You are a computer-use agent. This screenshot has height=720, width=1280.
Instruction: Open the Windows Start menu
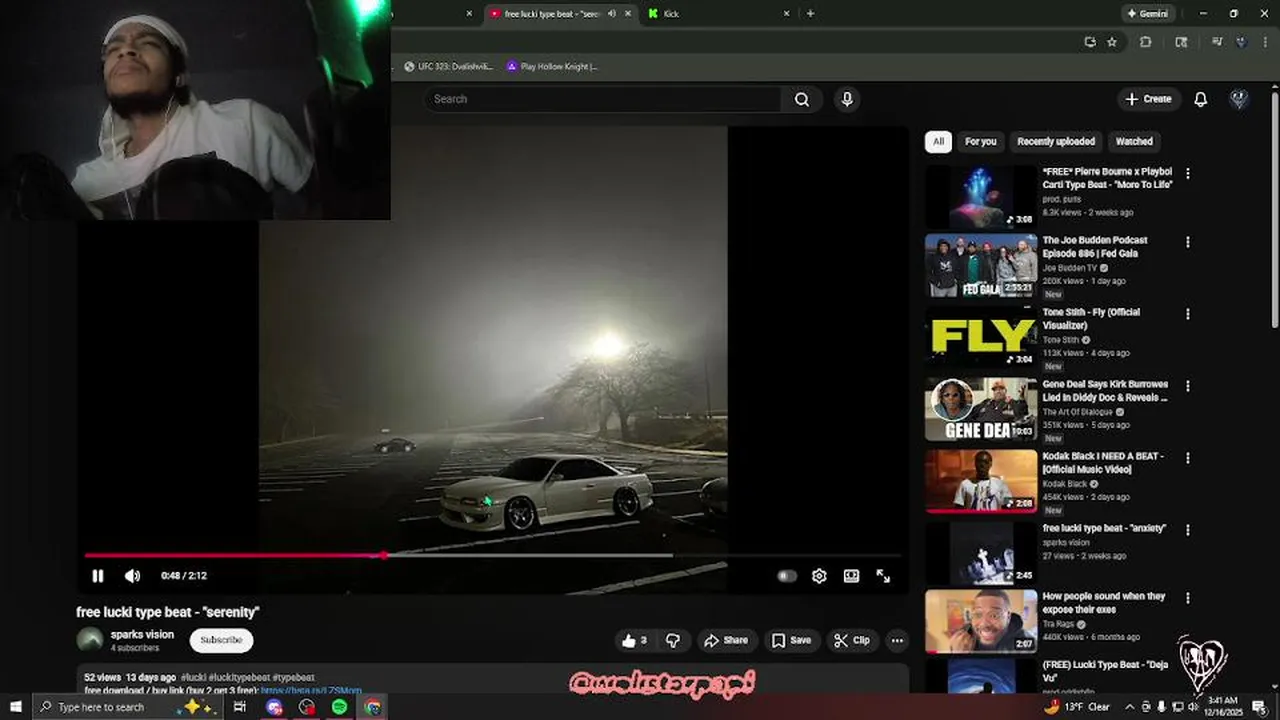pyautogui.click(x=15, y=707)
